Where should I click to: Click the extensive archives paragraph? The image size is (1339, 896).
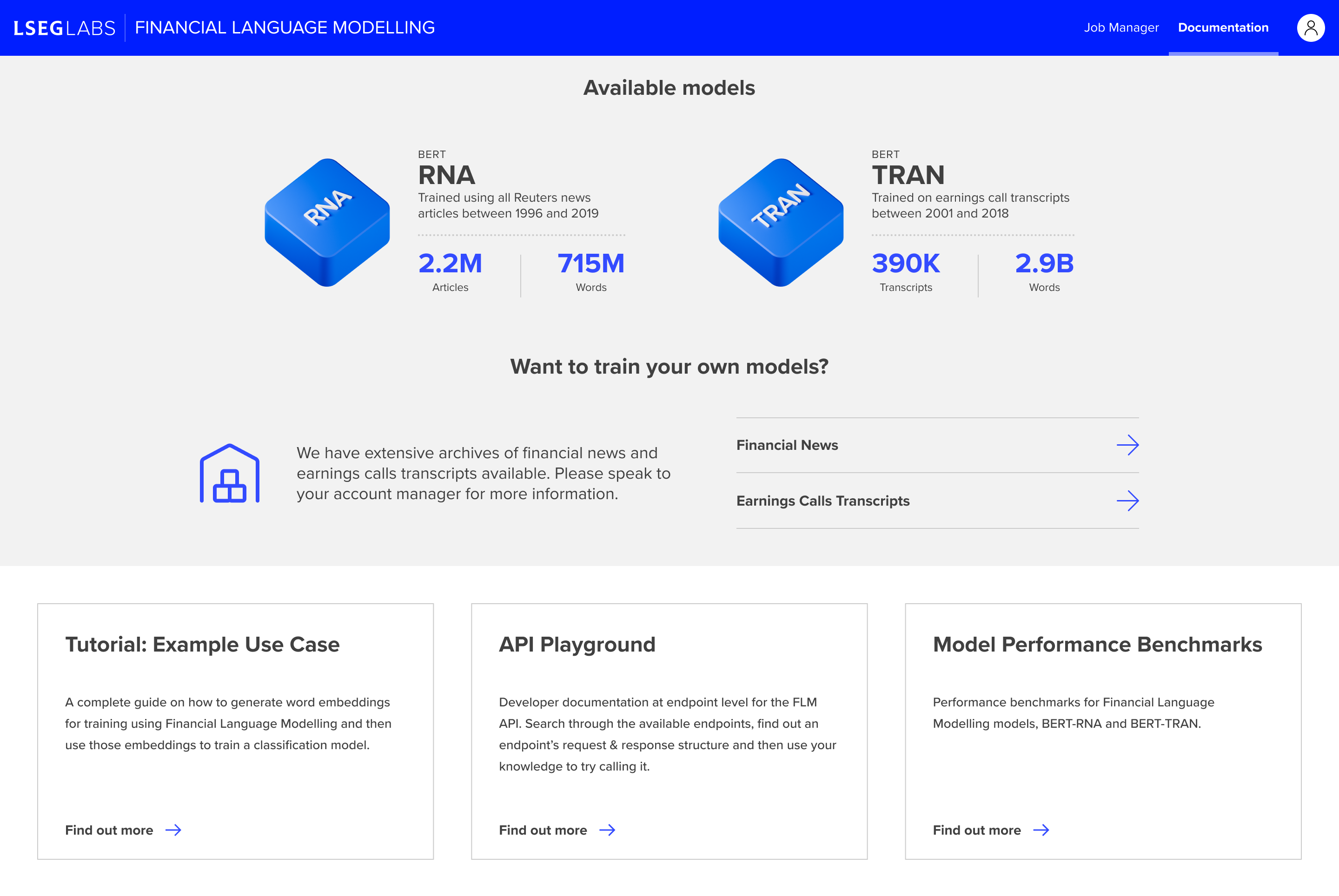coord(484,473)
